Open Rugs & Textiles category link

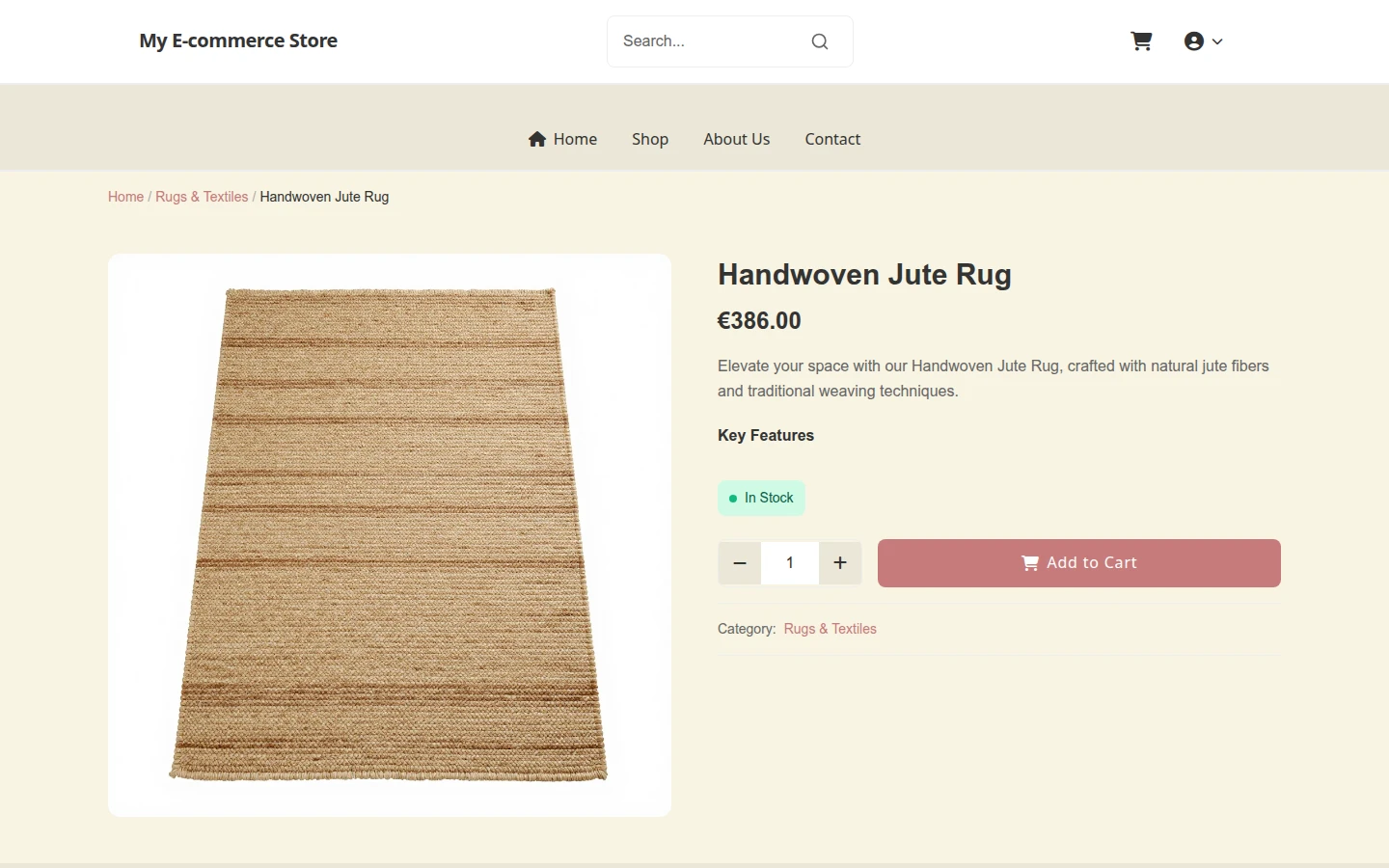pyautogui.click(x=831, y=629)
